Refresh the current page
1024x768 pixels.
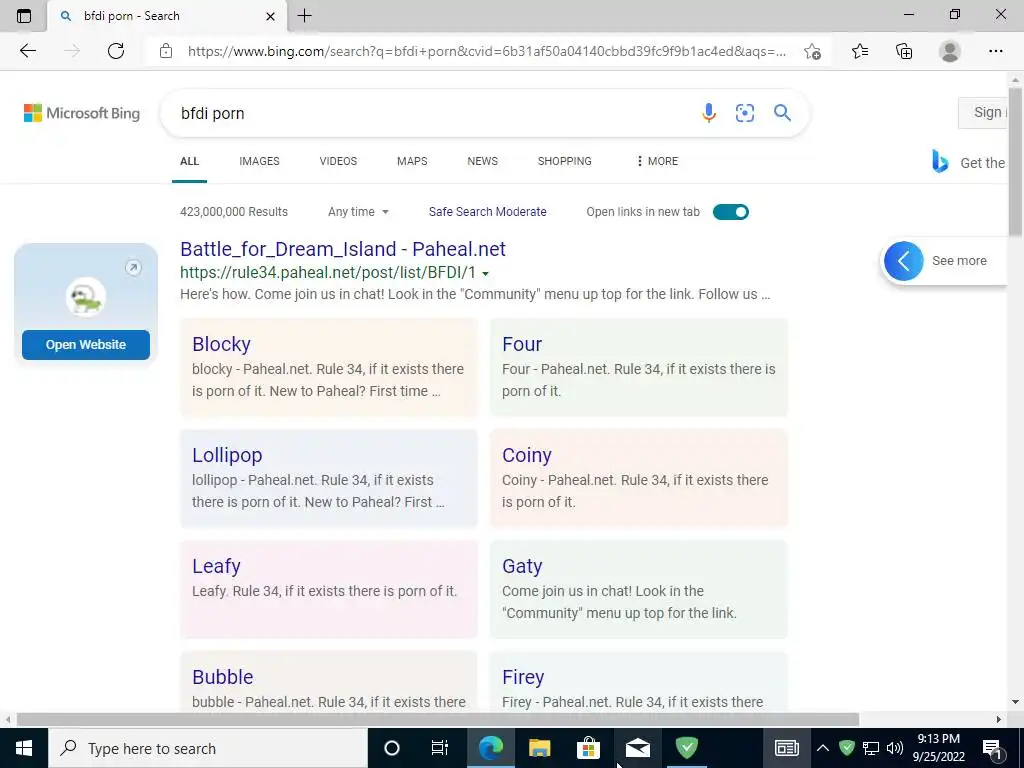pos(116,51)
